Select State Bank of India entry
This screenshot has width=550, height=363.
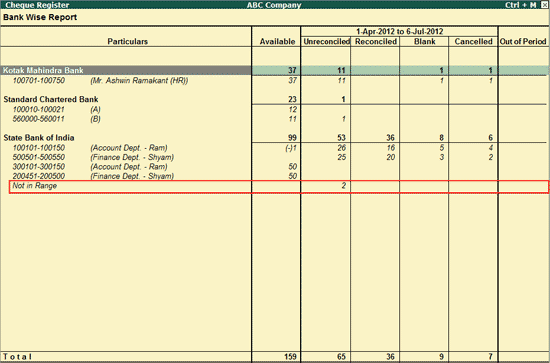point(39,137)
